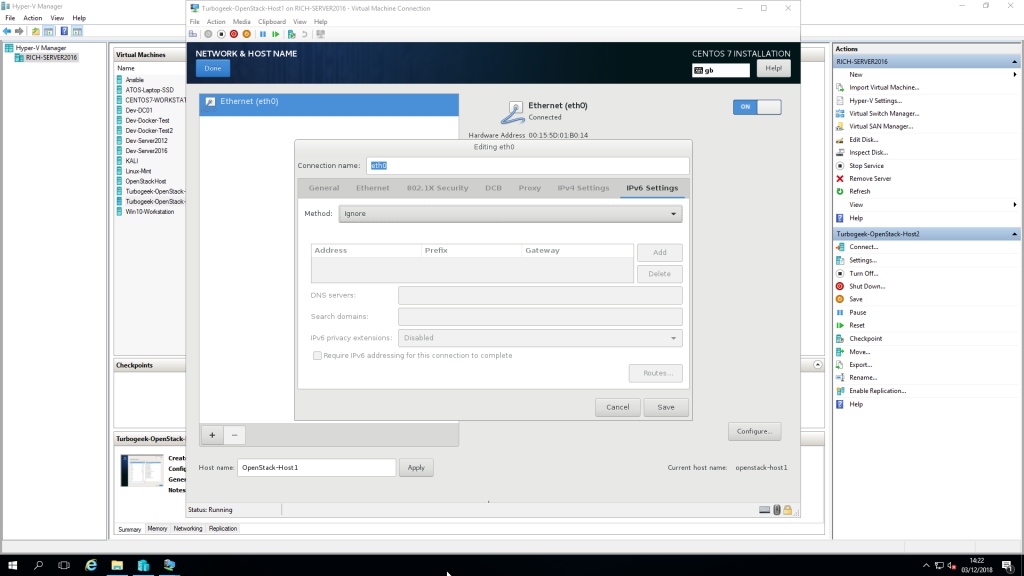
Task: Open the Clipboard menu in VM Connection
Action: point(271,21)
